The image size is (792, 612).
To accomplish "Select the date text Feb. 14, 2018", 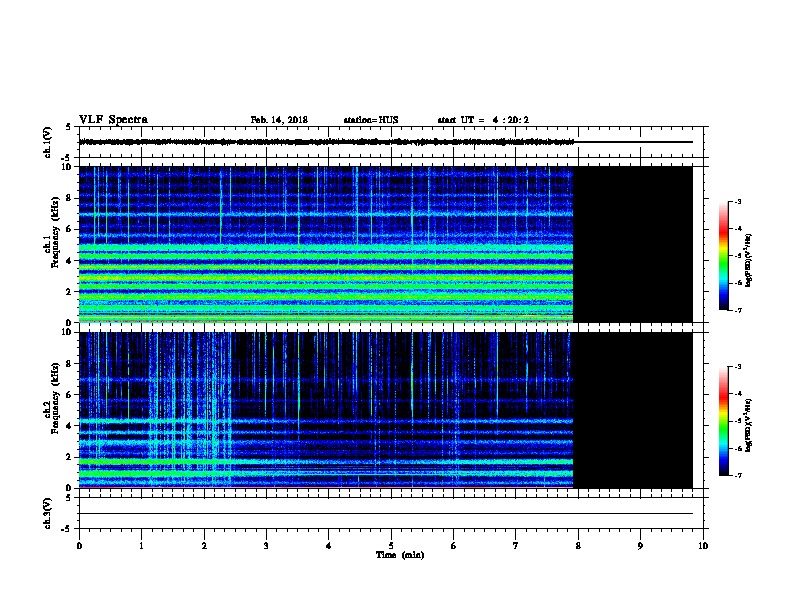I will (x=279, y=120).
